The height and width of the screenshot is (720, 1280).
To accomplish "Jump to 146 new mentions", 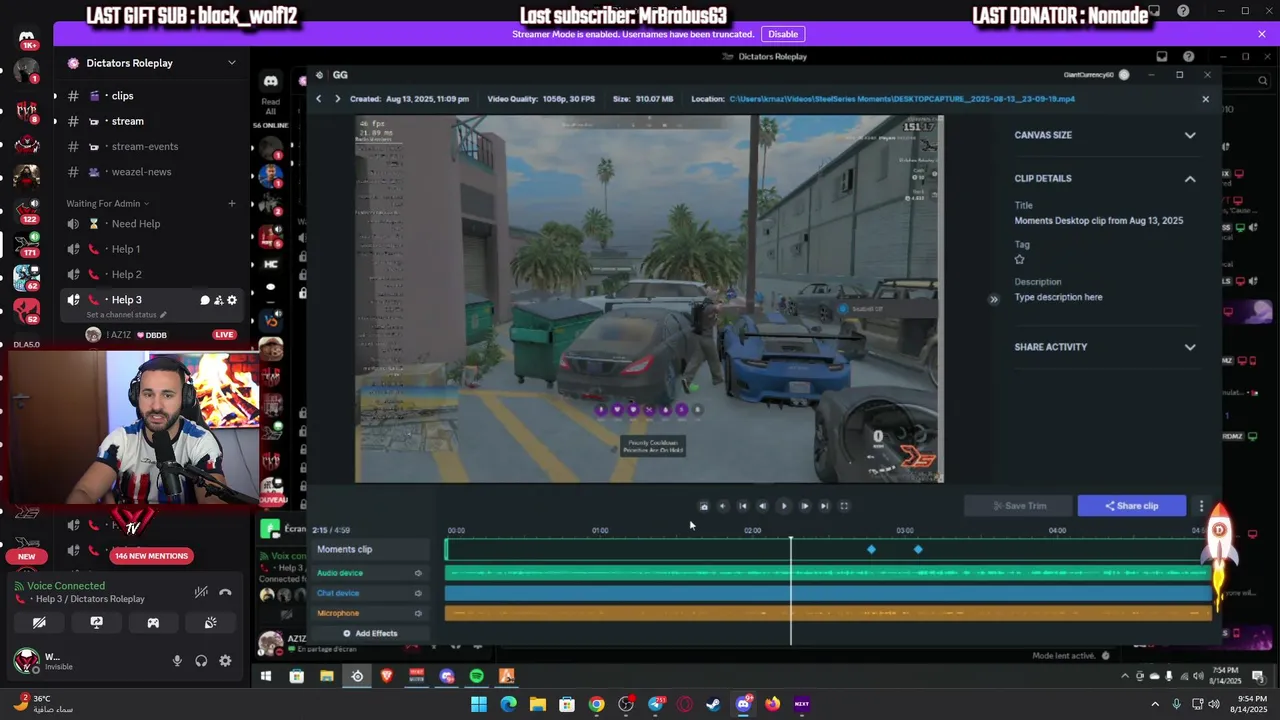I will pyautogui.click(x=151, y=556).
